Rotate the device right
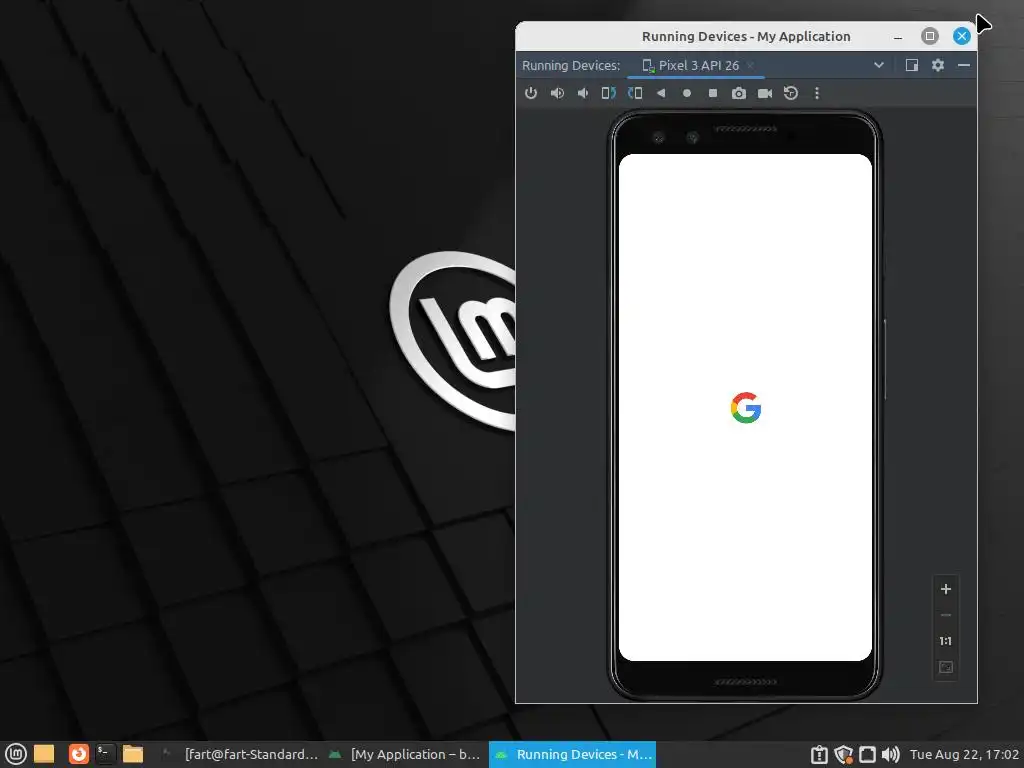The width and height of the screenshot is (1024, 768). point(635,93)
